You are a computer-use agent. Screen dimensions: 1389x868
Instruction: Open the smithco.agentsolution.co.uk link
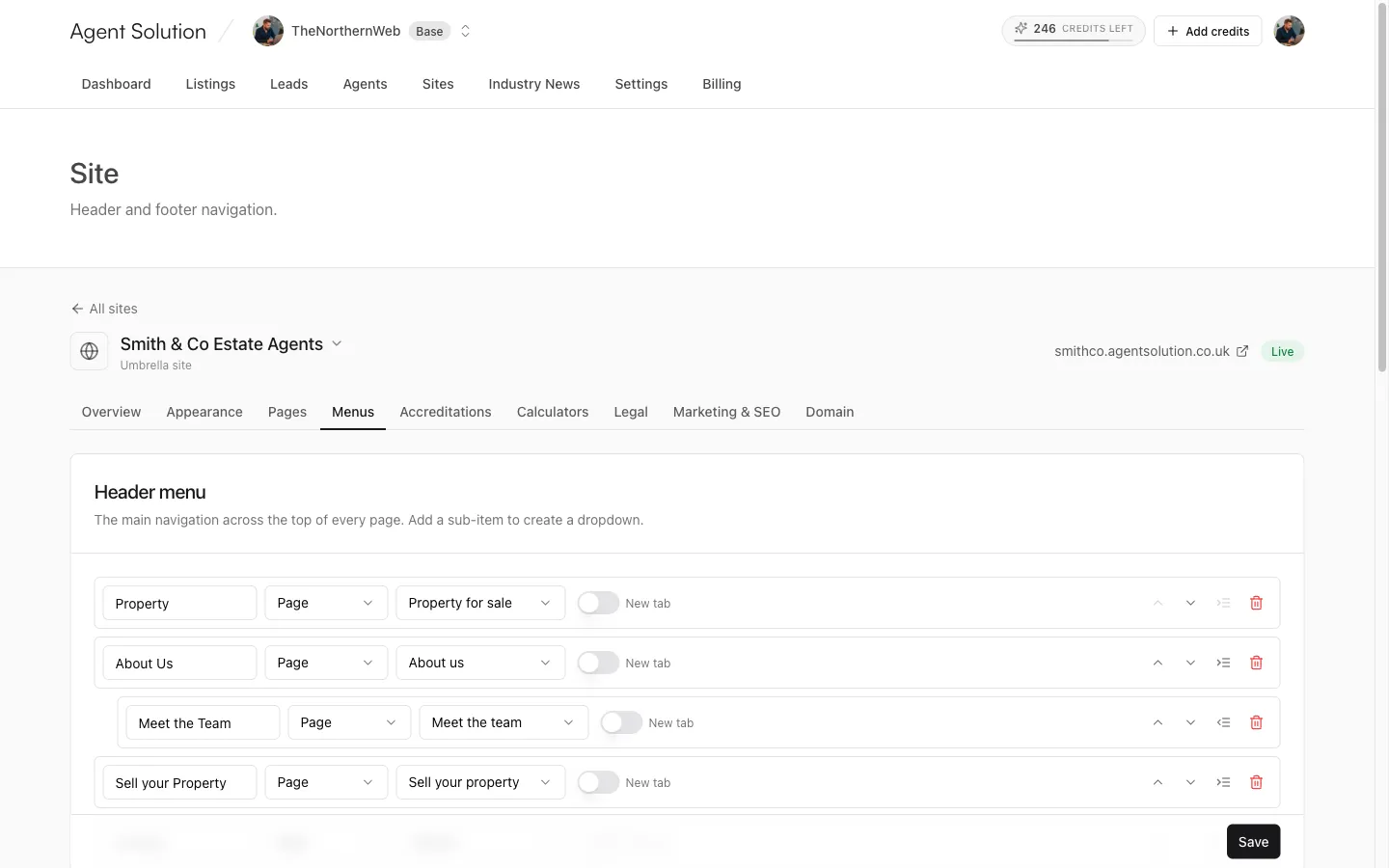[1142, 351]
